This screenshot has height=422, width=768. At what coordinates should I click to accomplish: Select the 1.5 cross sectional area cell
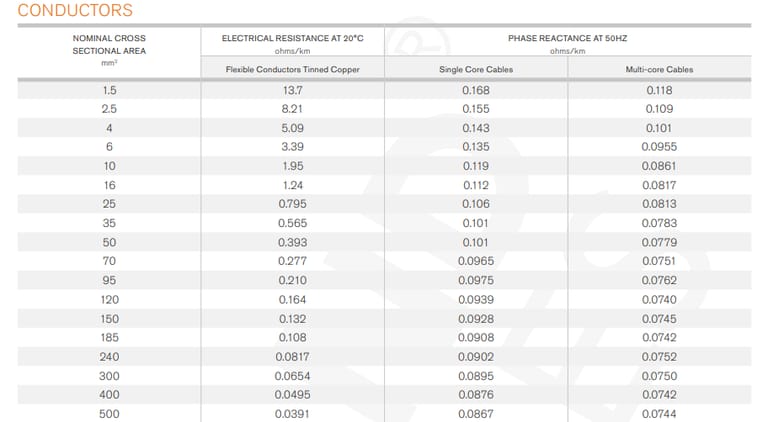[109, 90]
